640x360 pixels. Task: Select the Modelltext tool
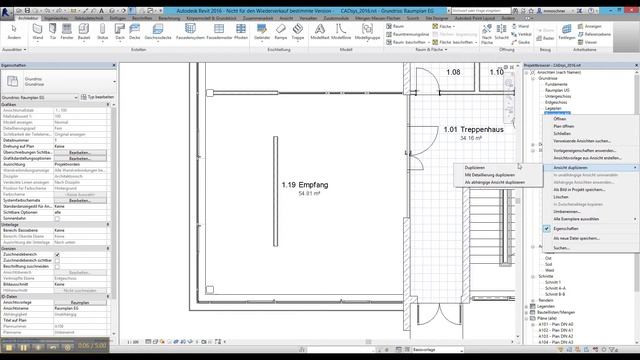click(320, 31)
